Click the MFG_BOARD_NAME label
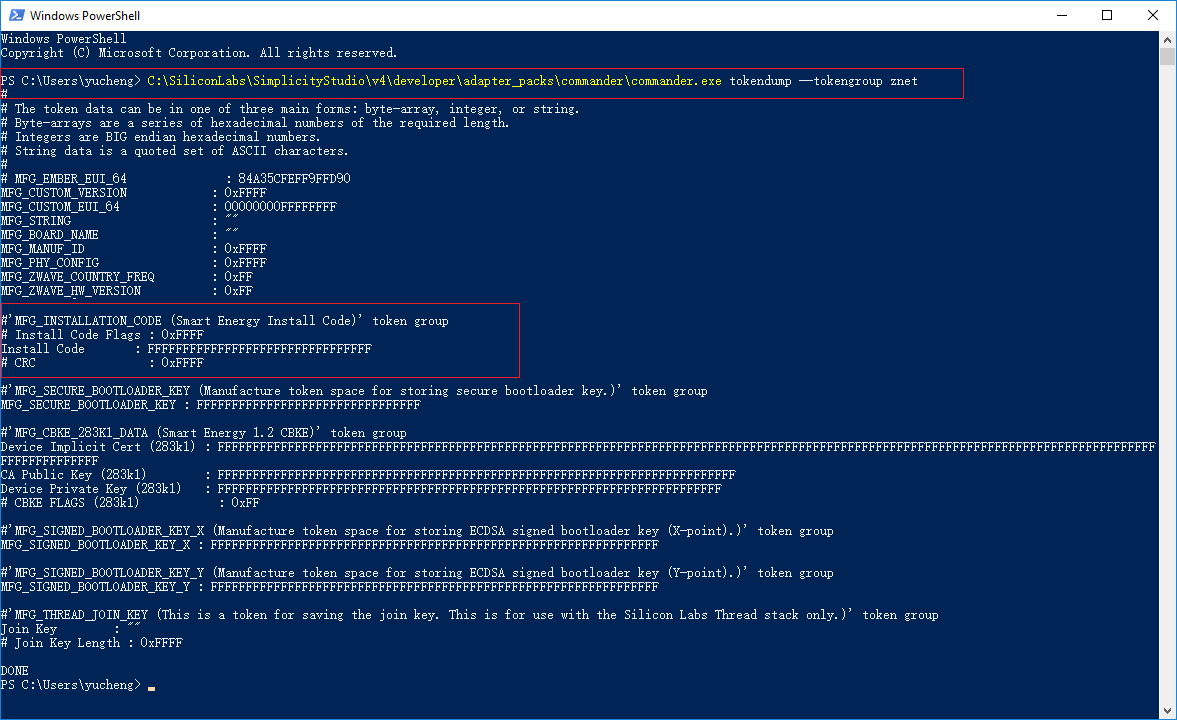 [50, 235]
